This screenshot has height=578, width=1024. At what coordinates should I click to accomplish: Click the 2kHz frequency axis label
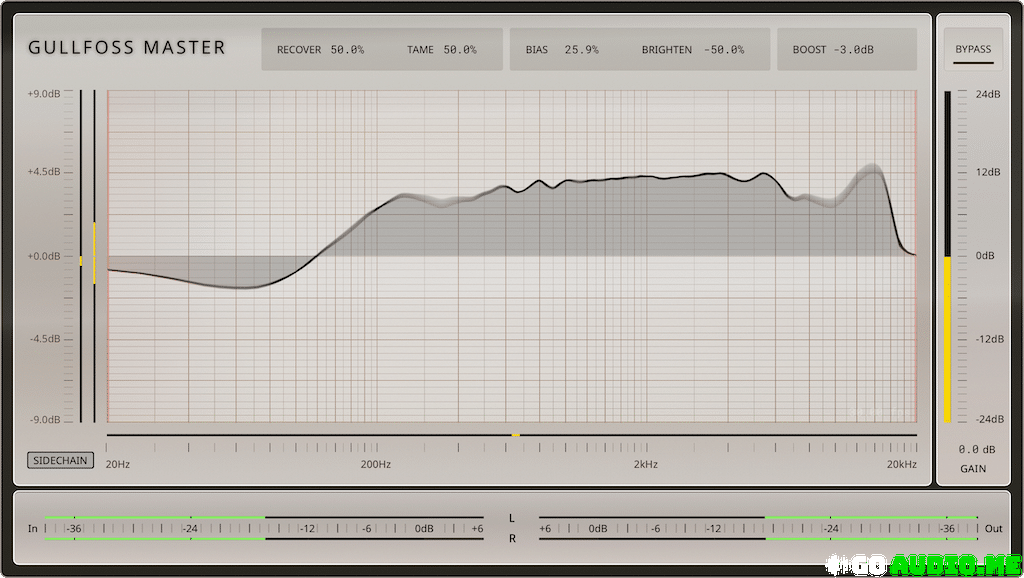coord(645,464)
